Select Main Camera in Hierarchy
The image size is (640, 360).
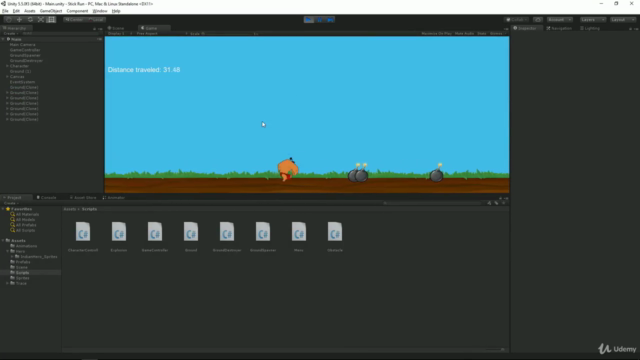[22, 44]
